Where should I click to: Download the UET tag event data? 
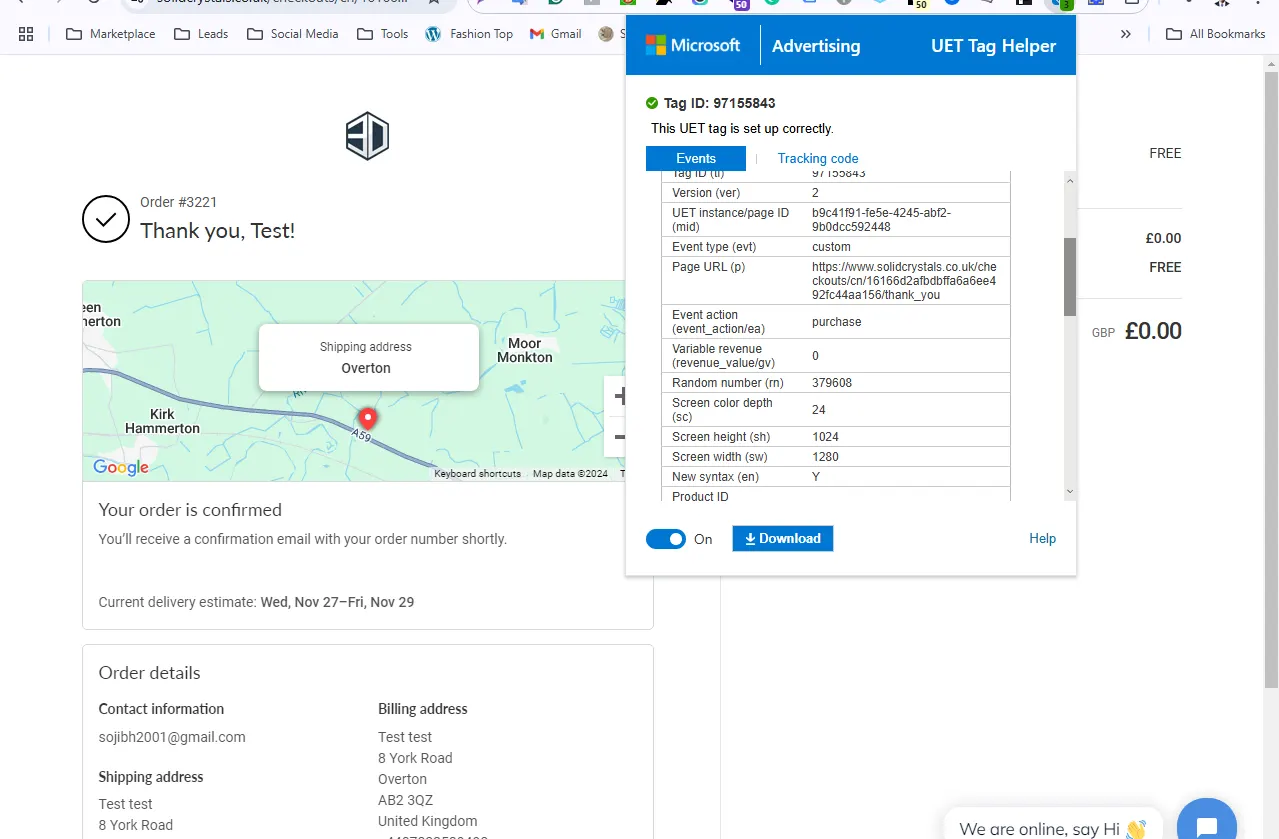click(x=783, y=539)
